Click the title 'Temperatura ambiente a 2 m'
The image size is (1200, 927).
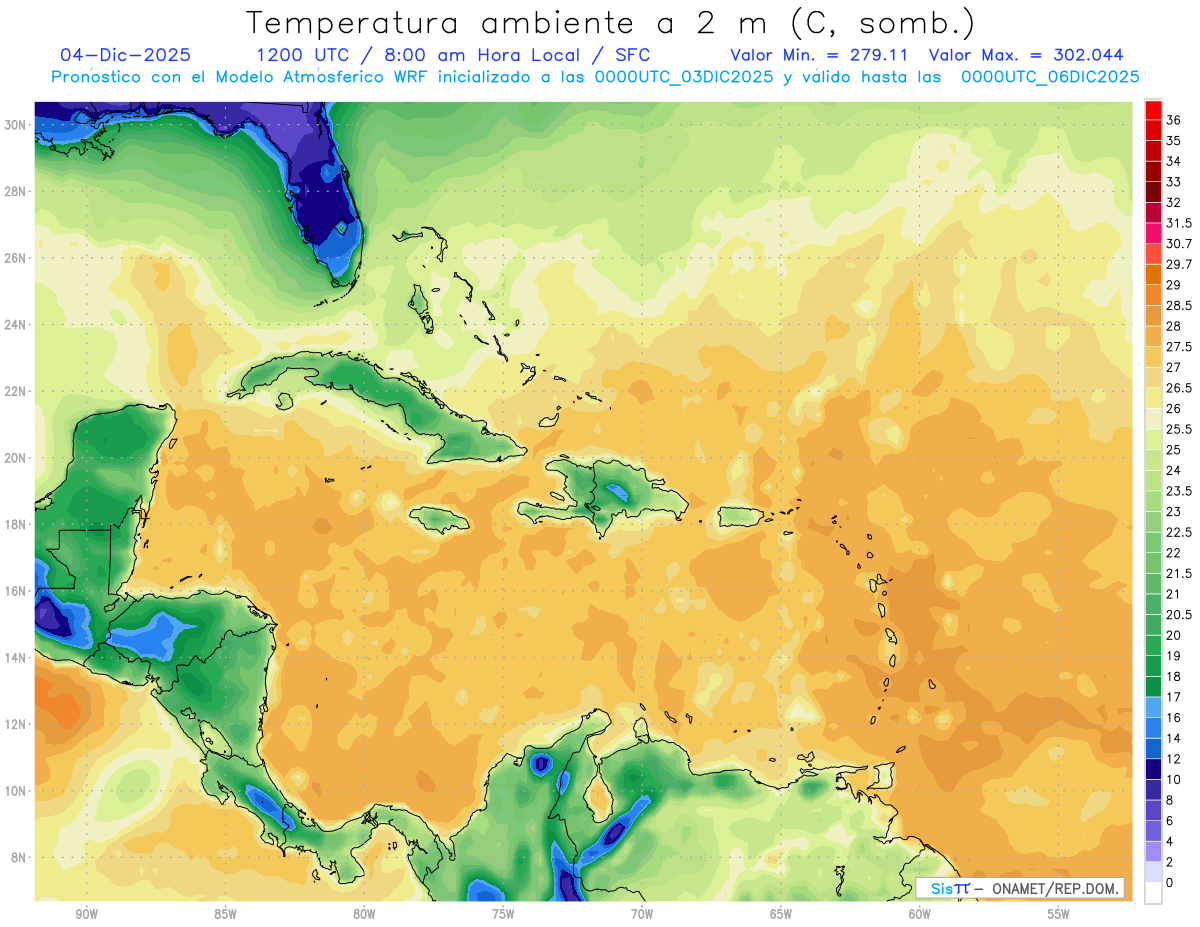coord(509,22)
